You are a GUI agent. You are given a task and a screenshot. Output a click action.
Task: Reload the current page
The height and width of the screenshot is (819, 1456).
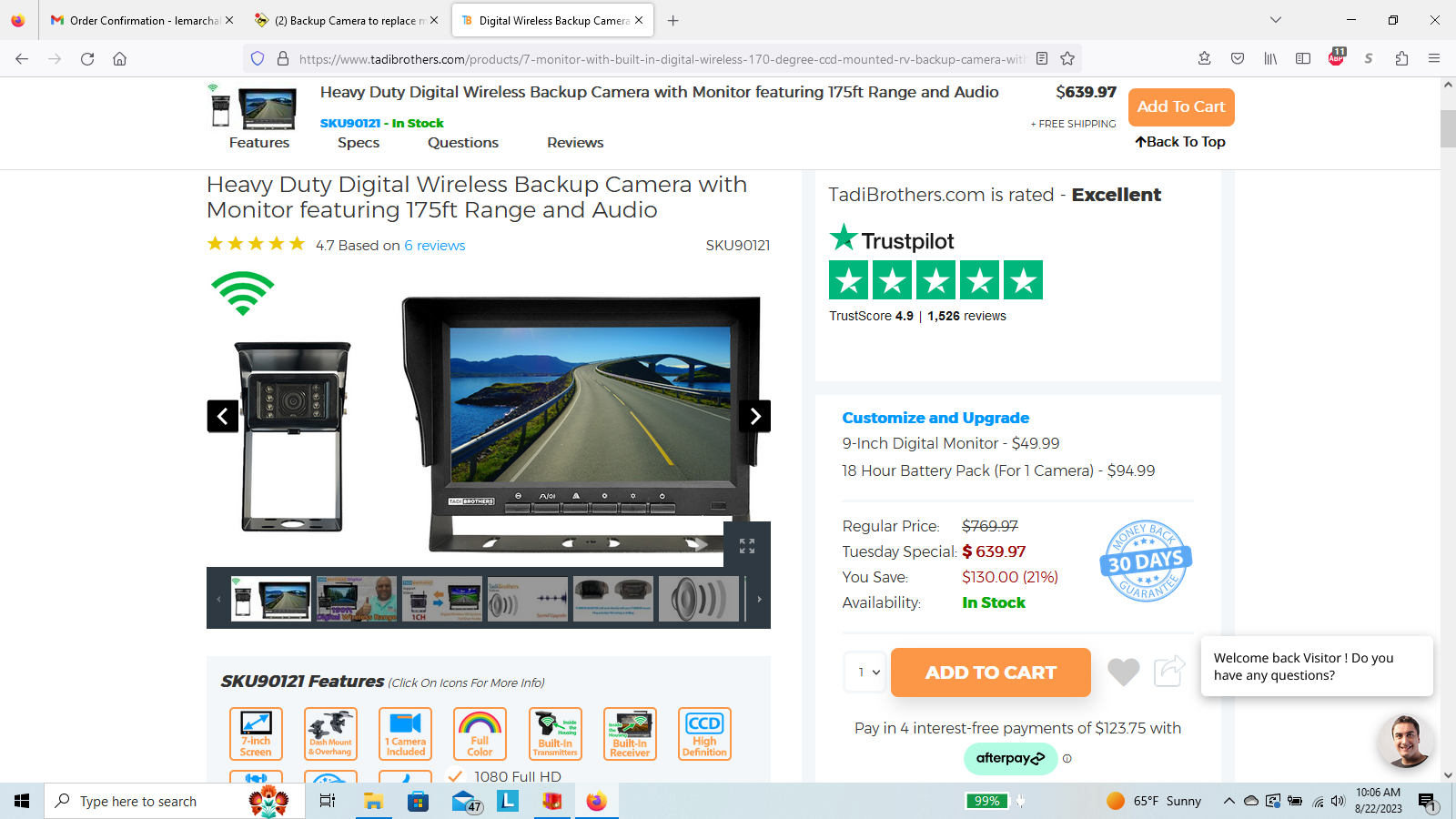tap(87, 59)
